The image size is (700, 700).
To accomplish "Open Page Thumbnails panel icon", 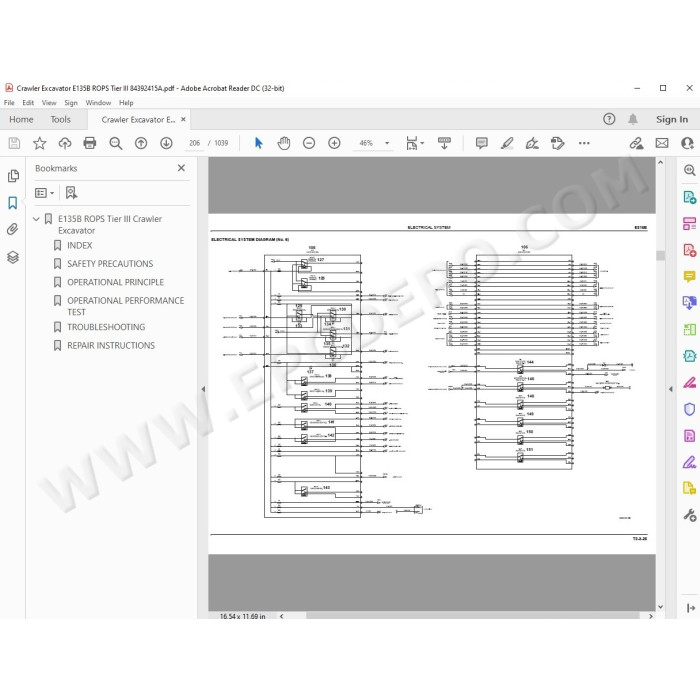I will [x=13, y=176].
